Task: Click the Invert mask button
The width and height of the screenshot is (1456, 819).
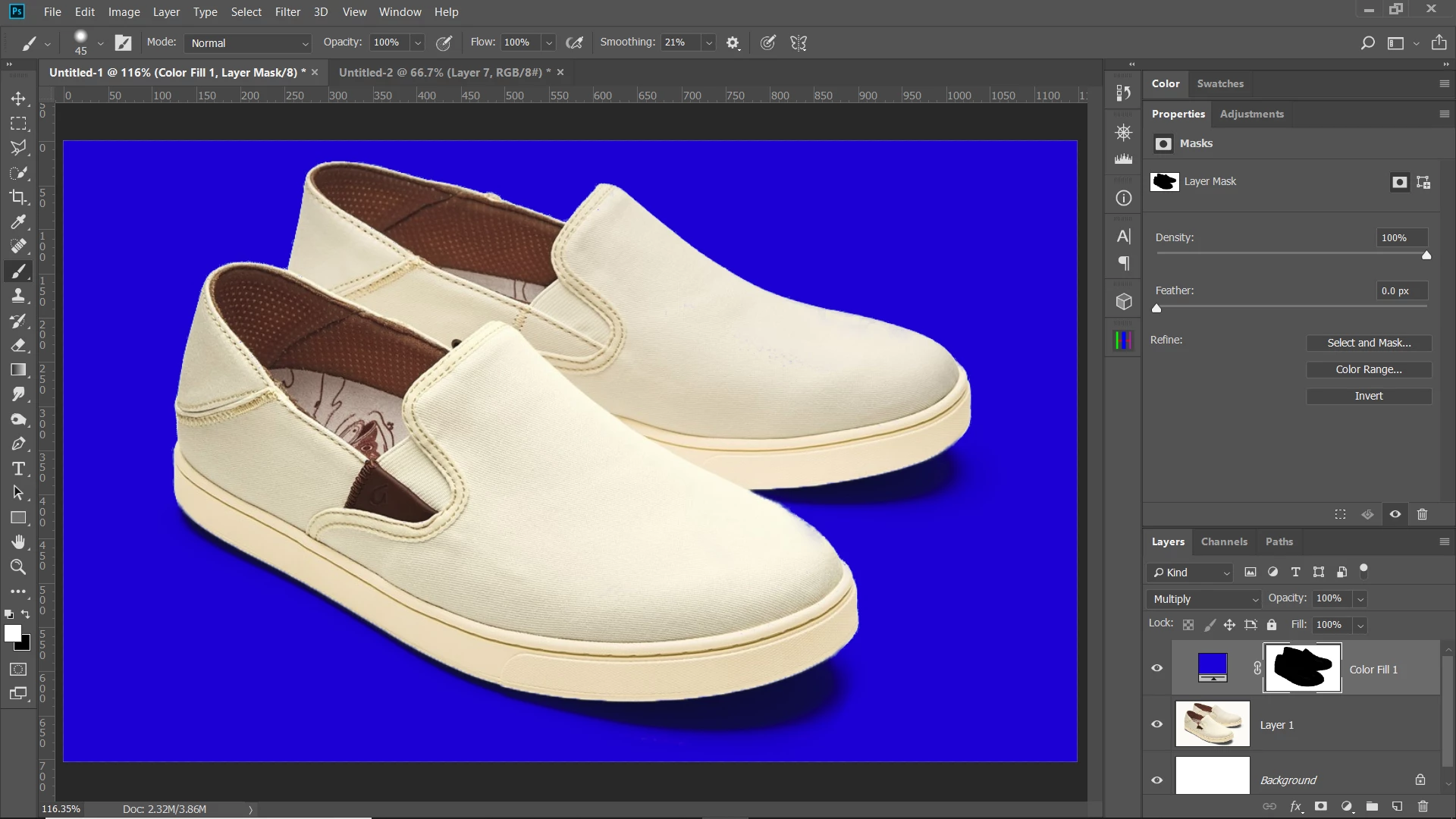Action: pyautogui.click(x=1369, y=396)
